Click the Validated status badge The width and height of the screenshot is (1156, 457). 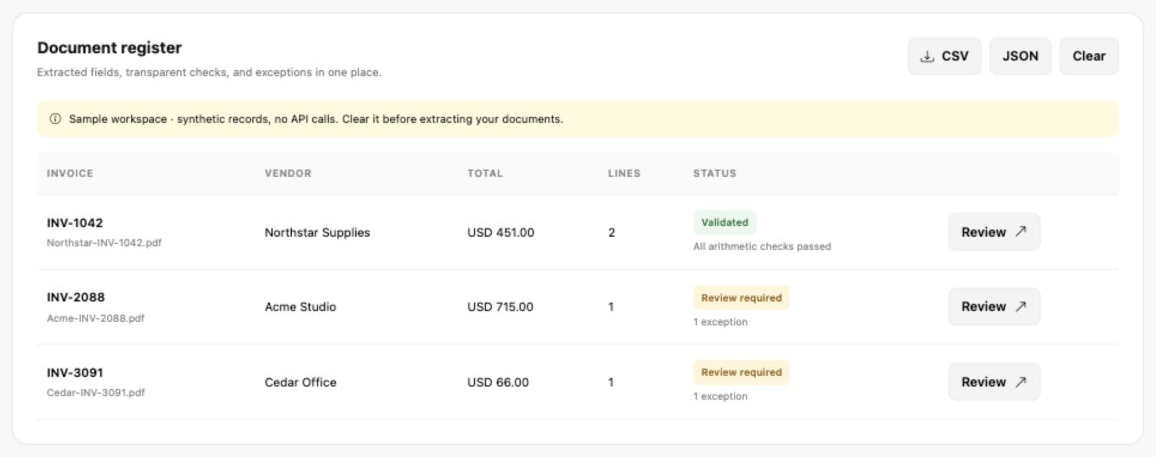click(x=725, y=223)
